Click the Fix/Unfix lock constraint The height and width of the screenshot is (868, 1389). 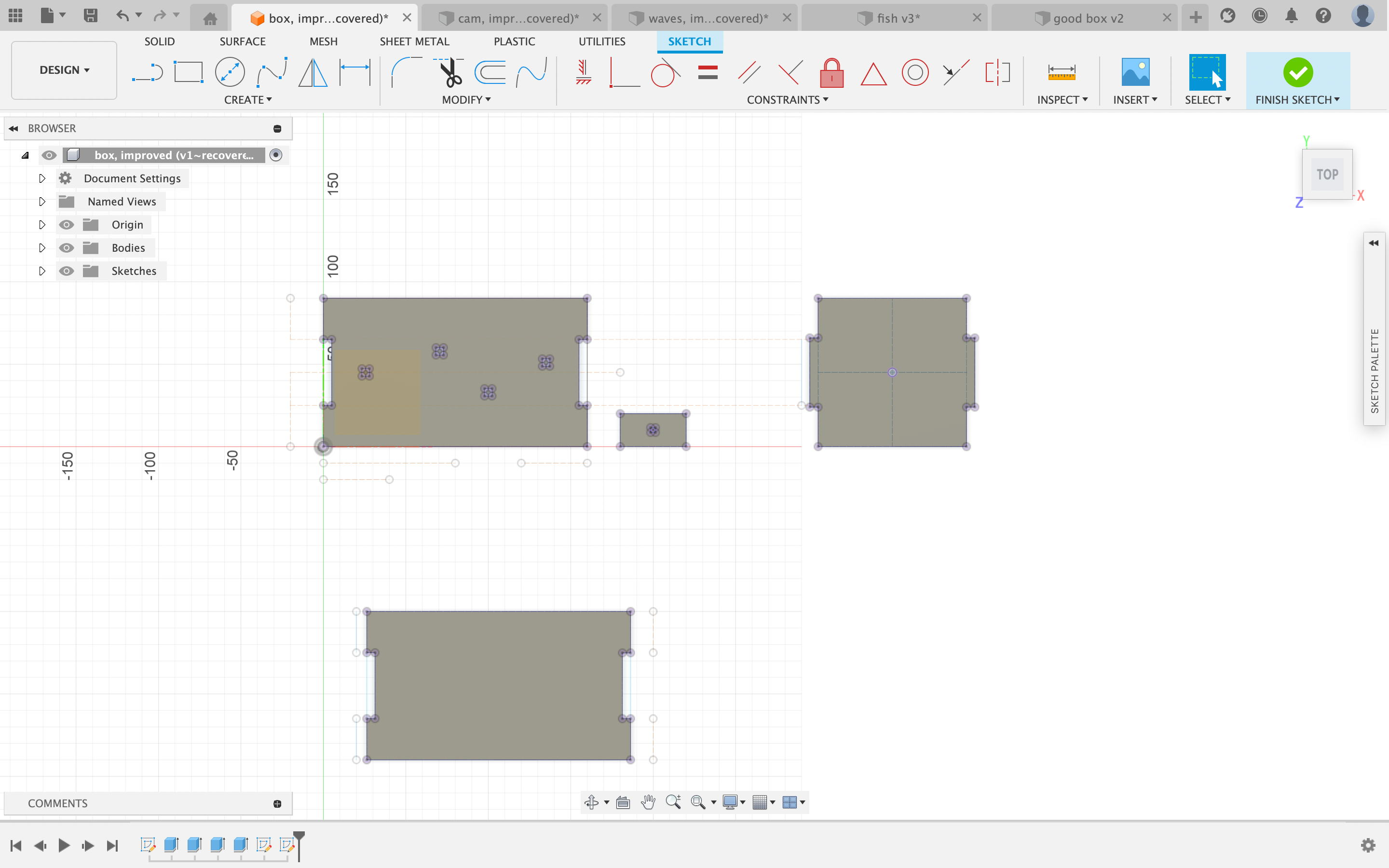(831, 73)
